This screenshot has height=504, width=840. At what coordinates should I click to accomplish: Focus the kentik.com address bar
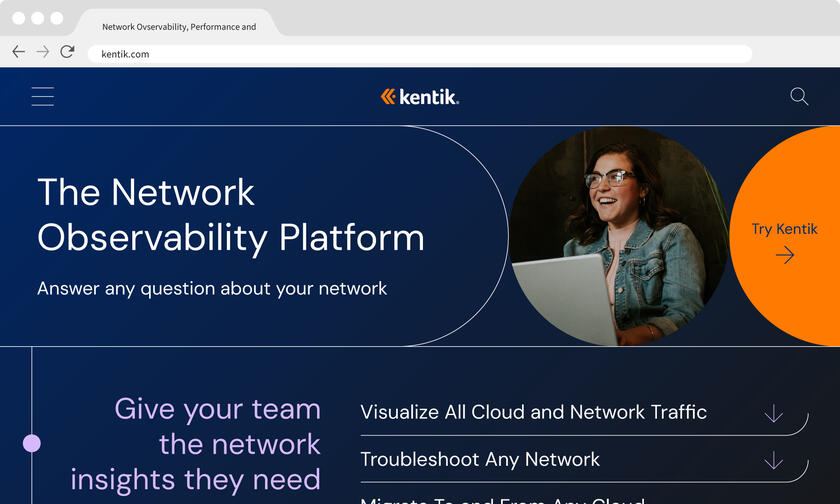(x=420, y=54)
